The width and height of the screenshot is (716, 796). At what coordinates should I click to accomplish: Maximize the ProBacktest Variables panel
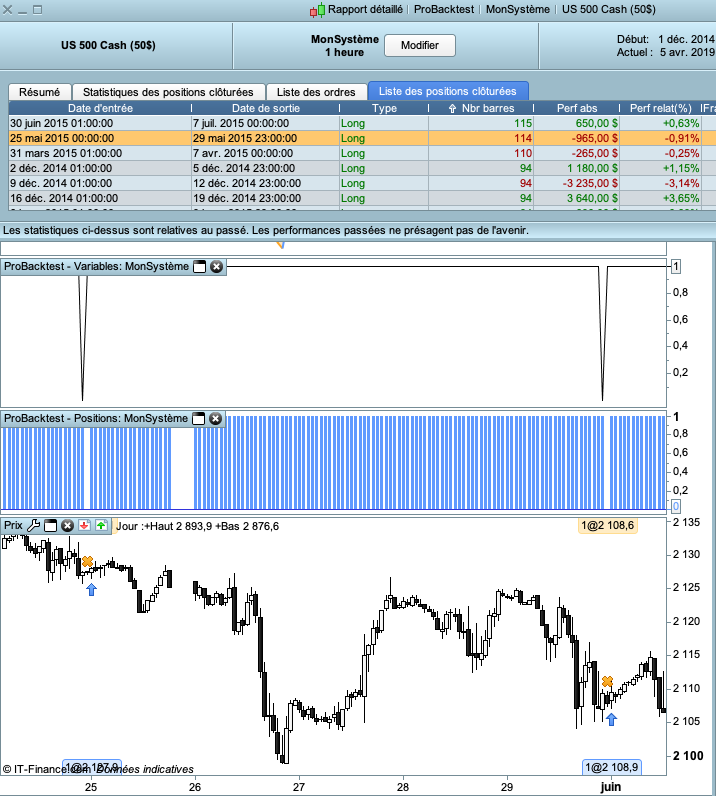click(200, 267)
